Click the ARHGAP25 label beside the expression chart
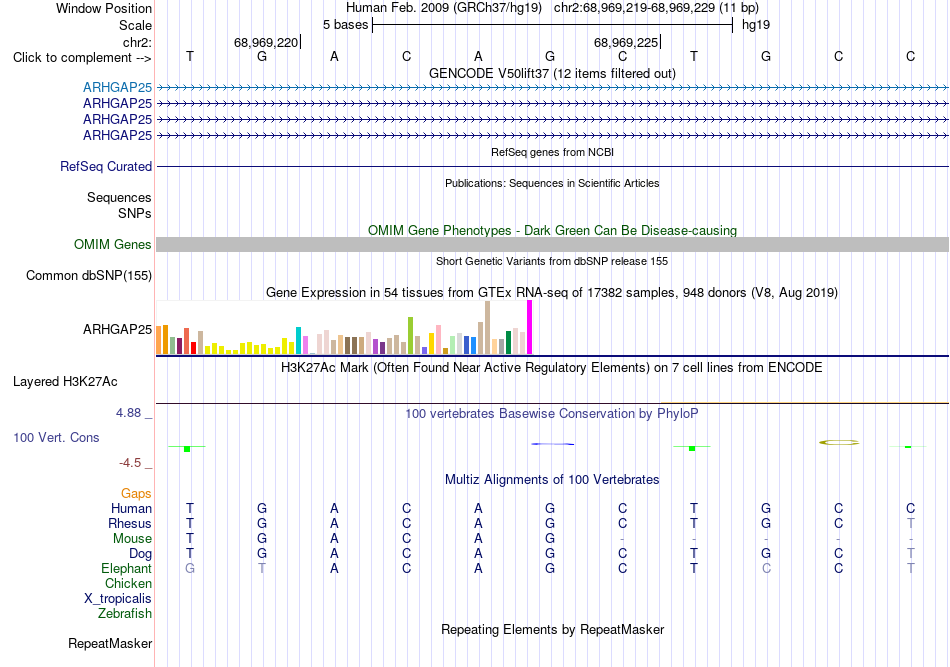The height and width of the screenshot is (667, 950). coord(118,329)
